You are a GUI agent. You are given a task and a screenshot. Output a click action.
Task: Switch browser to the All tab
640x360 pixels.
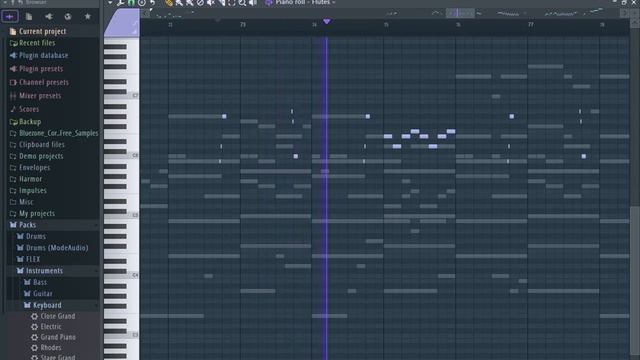9,16
